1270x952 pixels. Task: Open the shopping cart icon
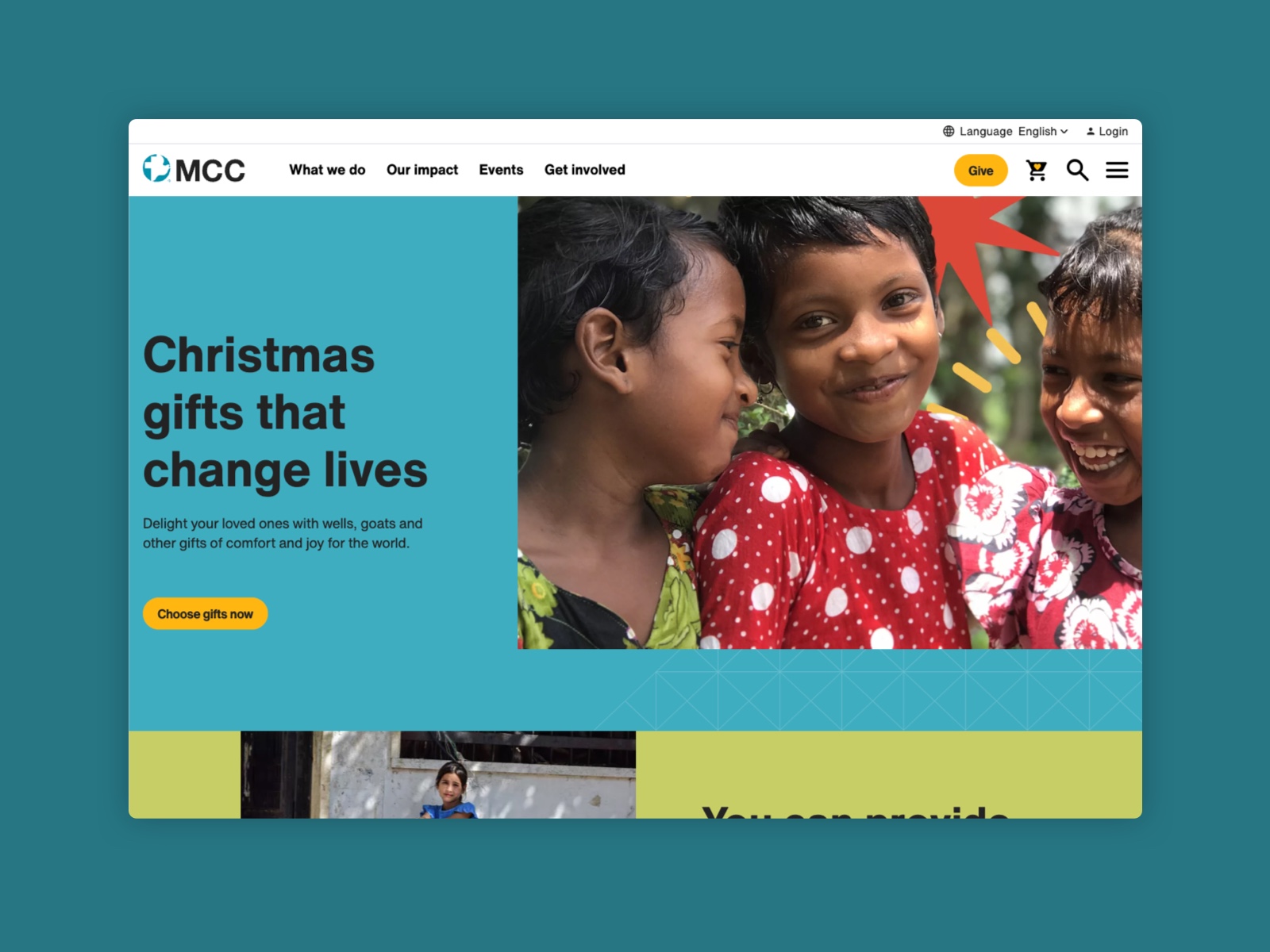pos(1037,171)
